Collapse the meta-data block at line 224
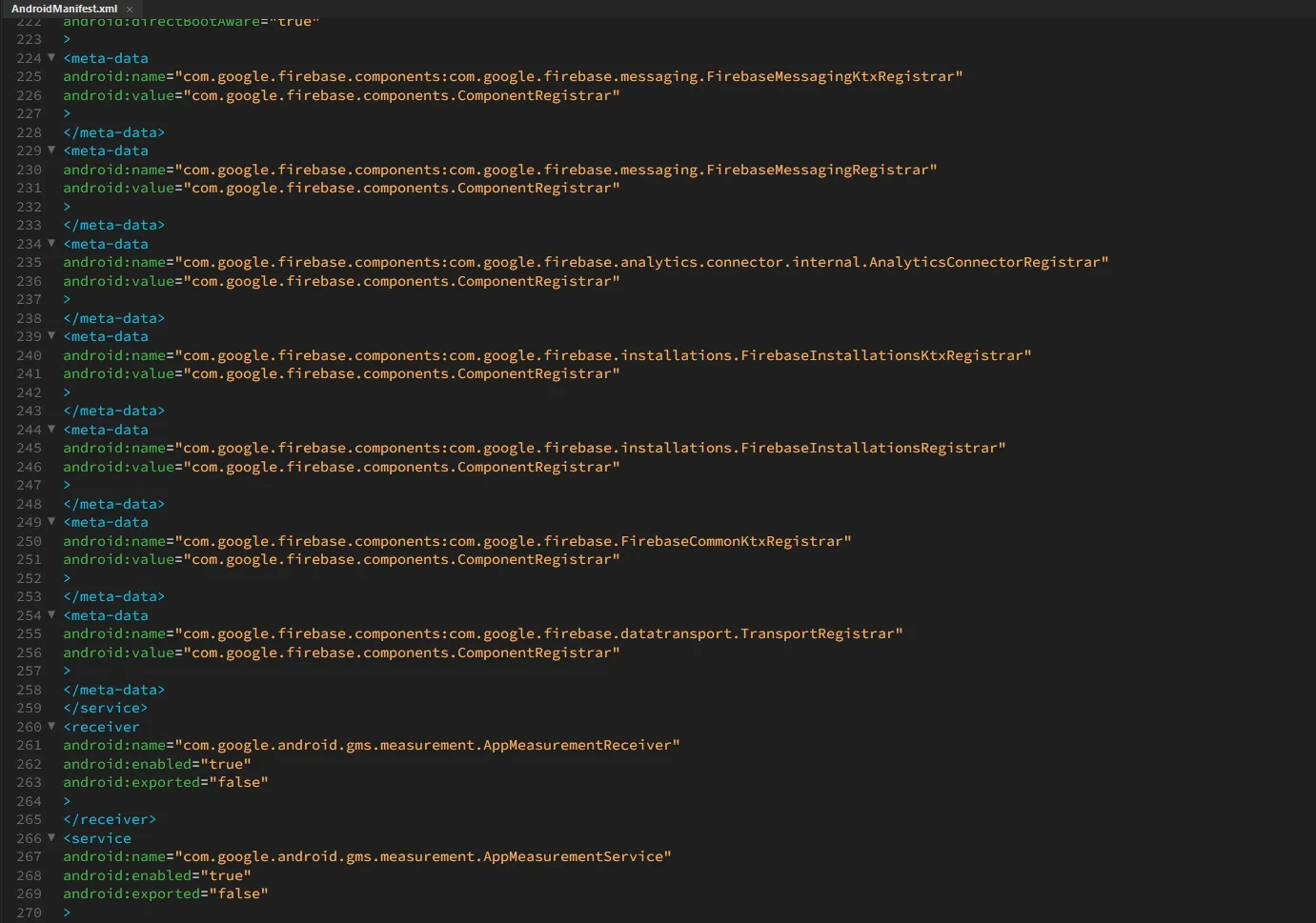Viewport: 1316px width, 923px height. click(51, 58)
